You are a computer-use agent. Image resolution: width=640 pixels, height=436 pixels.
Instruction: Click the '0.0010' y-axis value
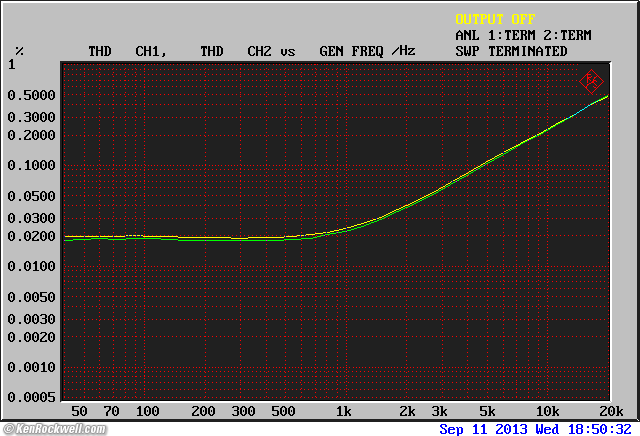[x=31, y=367]
